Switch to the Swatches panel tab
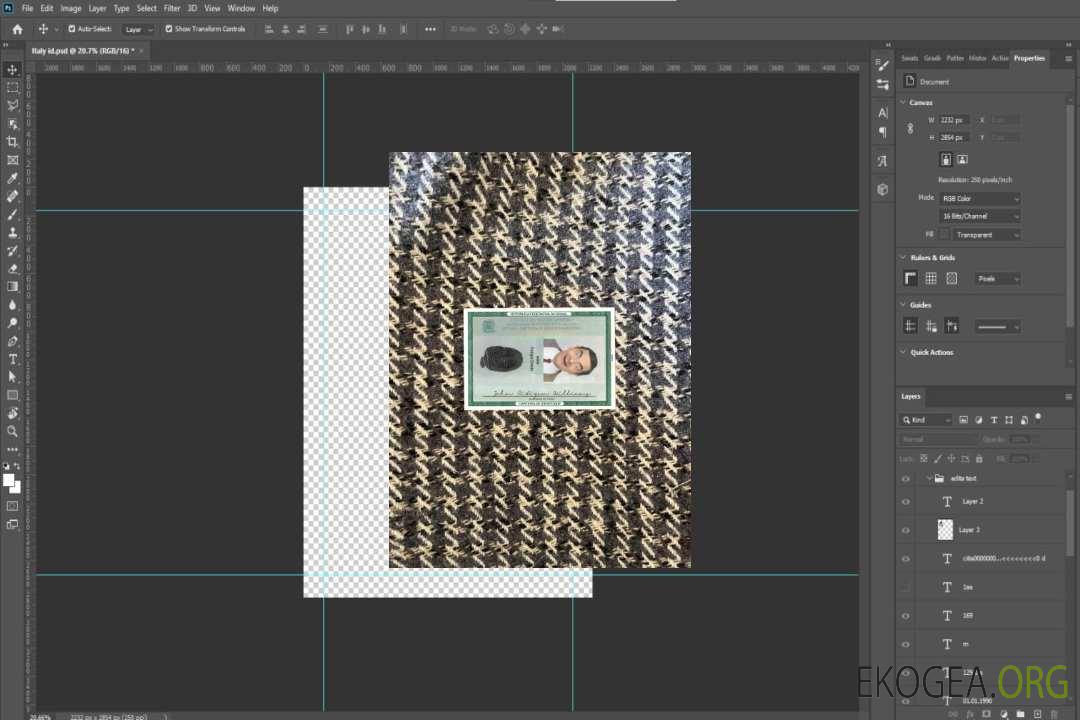 coord(909,58)
